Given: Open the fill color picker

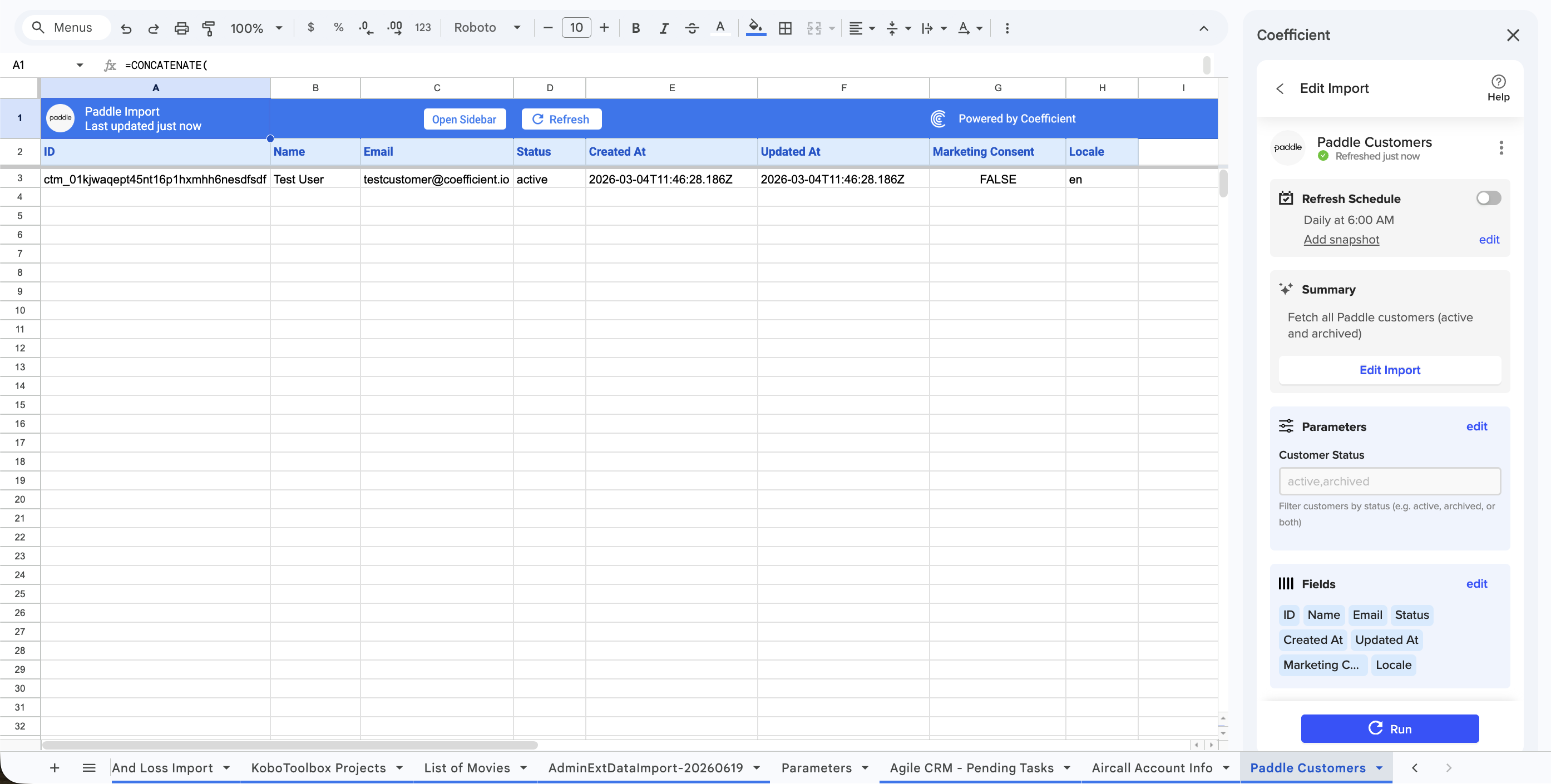Looking at the screenshot, I should pyautogui.click(x=755, y=28).
